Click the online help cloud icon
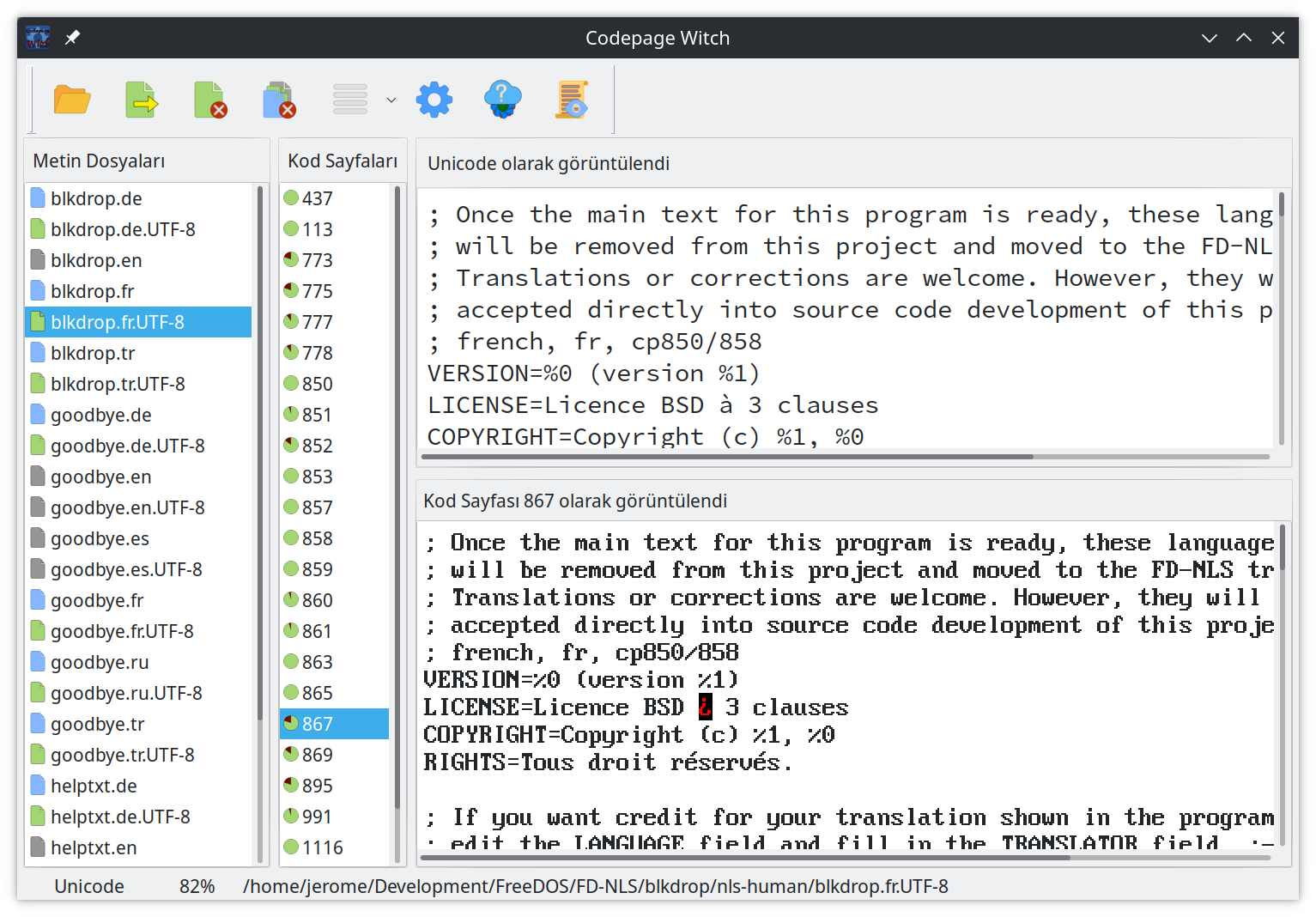The image size is (1316, 917). coord(503,100)
